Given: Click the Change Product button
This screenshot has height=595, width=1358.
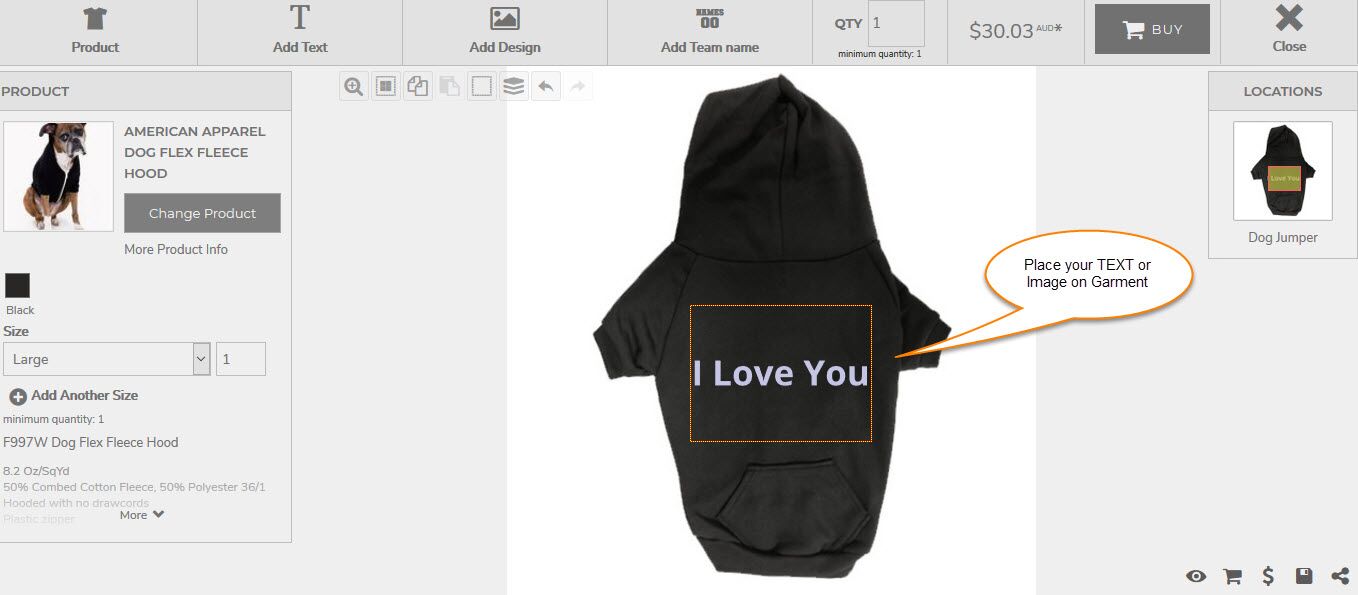Looking at the screenshot, I should [201, 212].
